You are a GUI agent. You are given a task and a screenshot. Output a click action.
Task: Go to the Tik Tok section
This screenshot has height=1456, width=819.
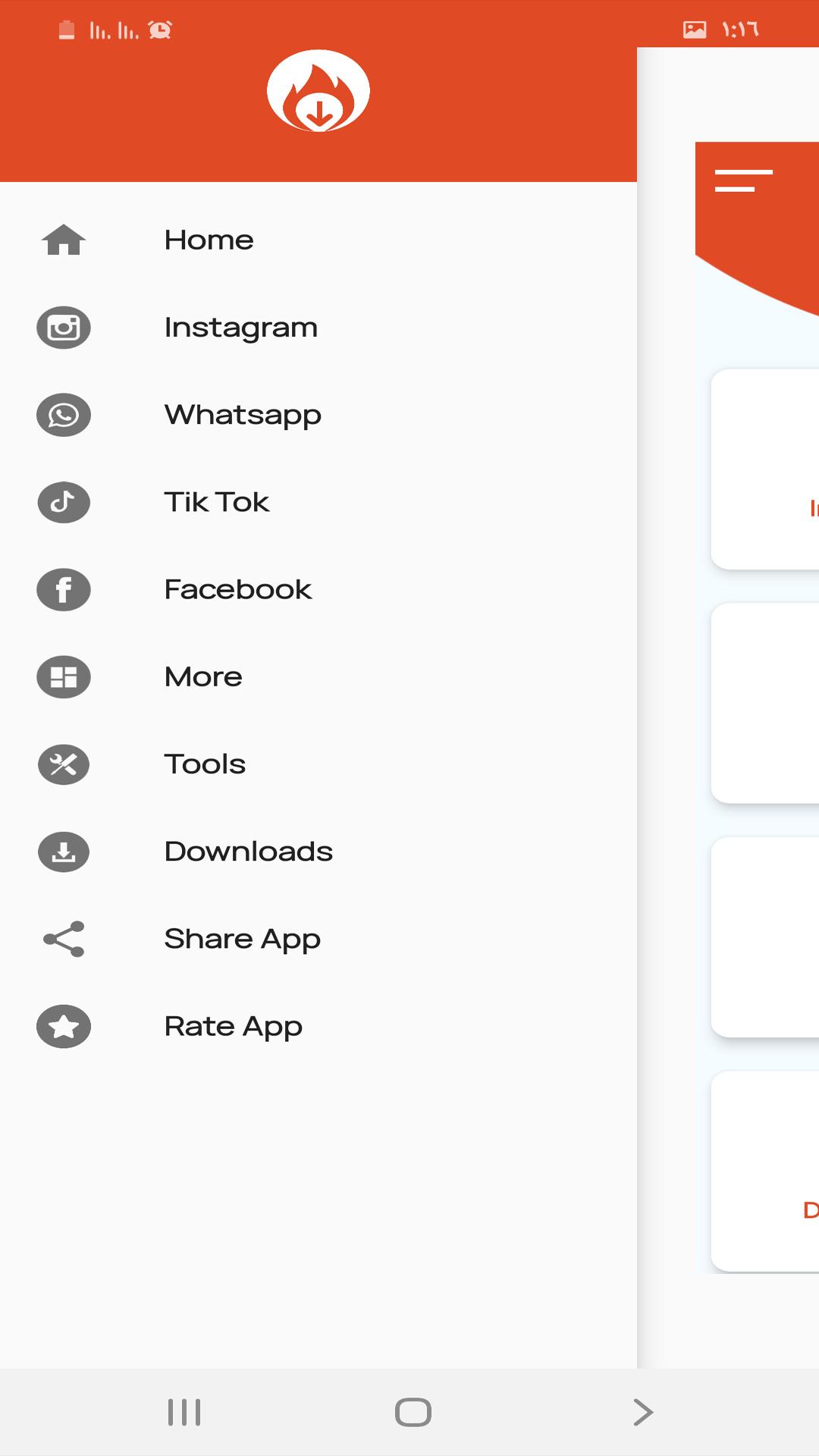tap(217, 502)
